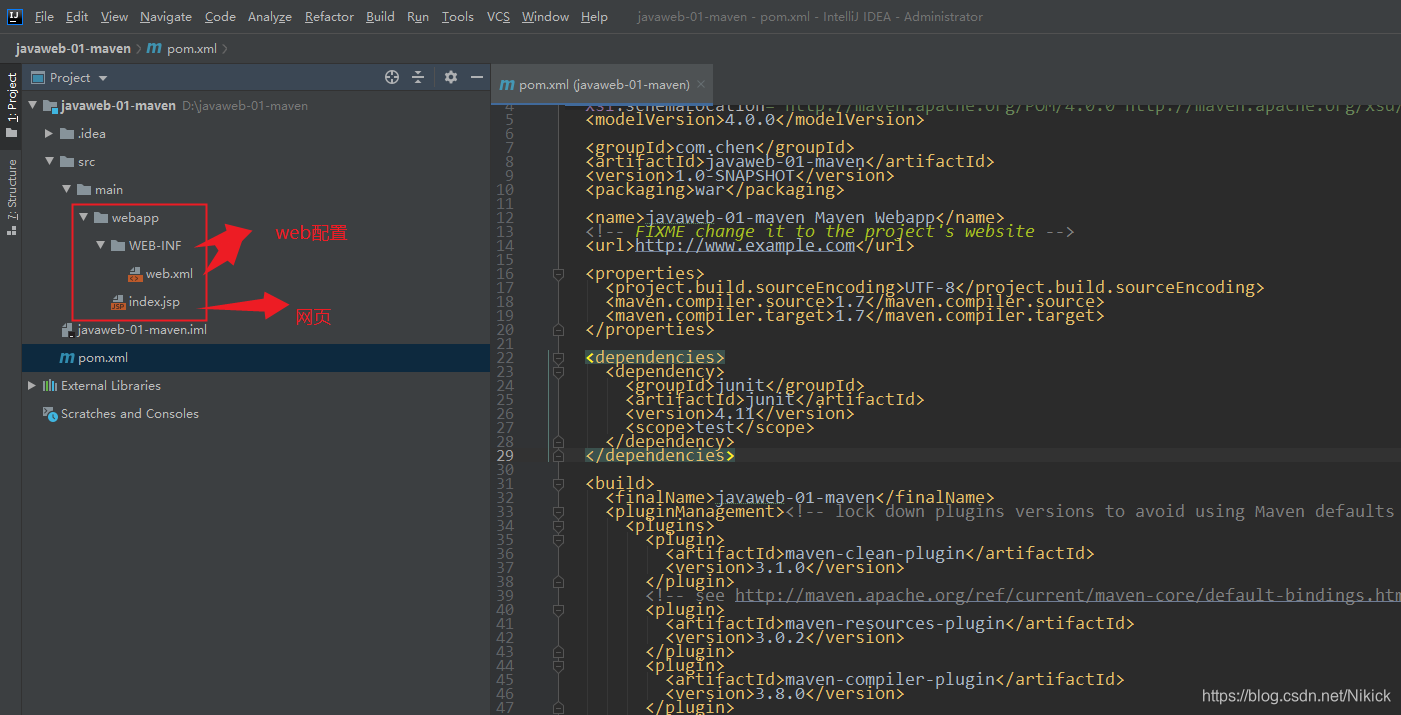1401x715 pixels.
Task: Place cursor on closing dependencies tag line 29
Action: click(x=660, y=455)
